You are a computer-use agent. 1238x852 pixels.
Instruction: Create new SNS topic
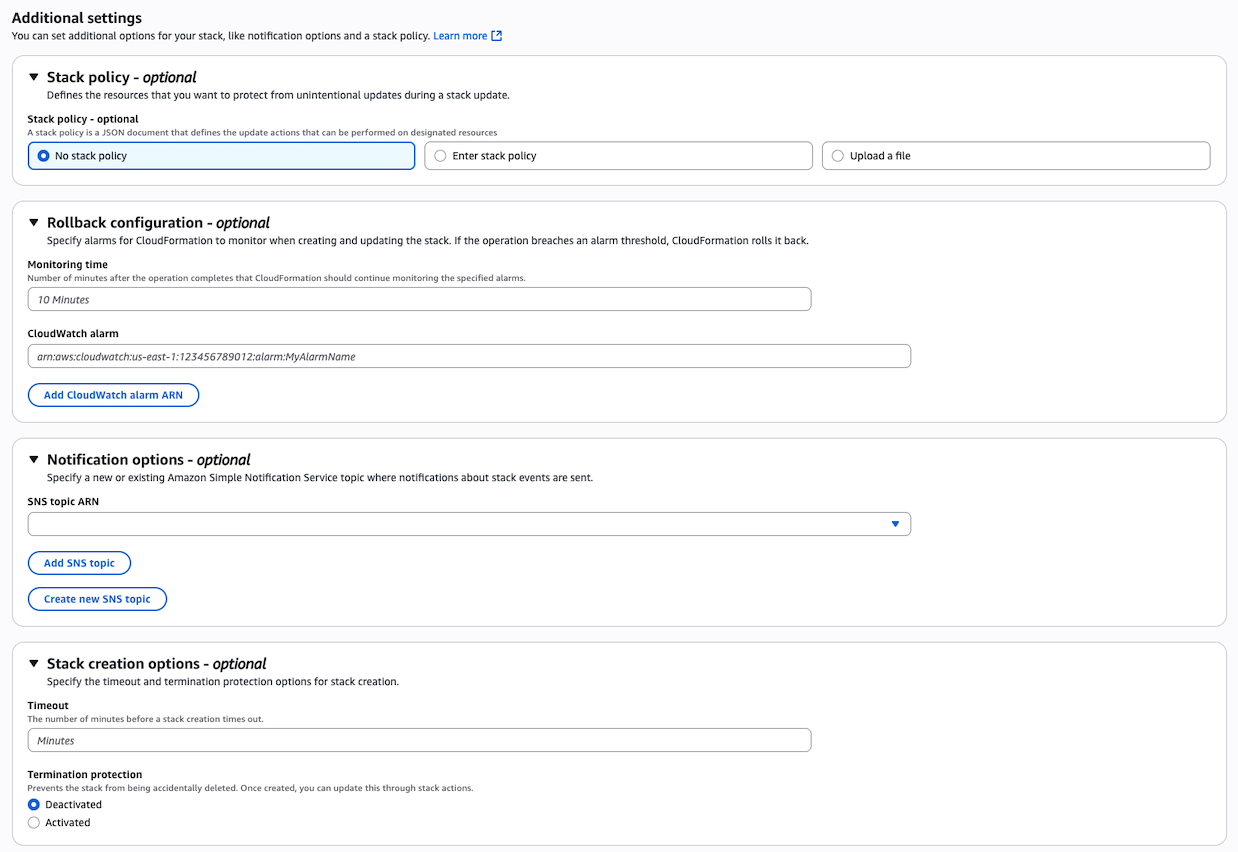click(x=97, y=598)
